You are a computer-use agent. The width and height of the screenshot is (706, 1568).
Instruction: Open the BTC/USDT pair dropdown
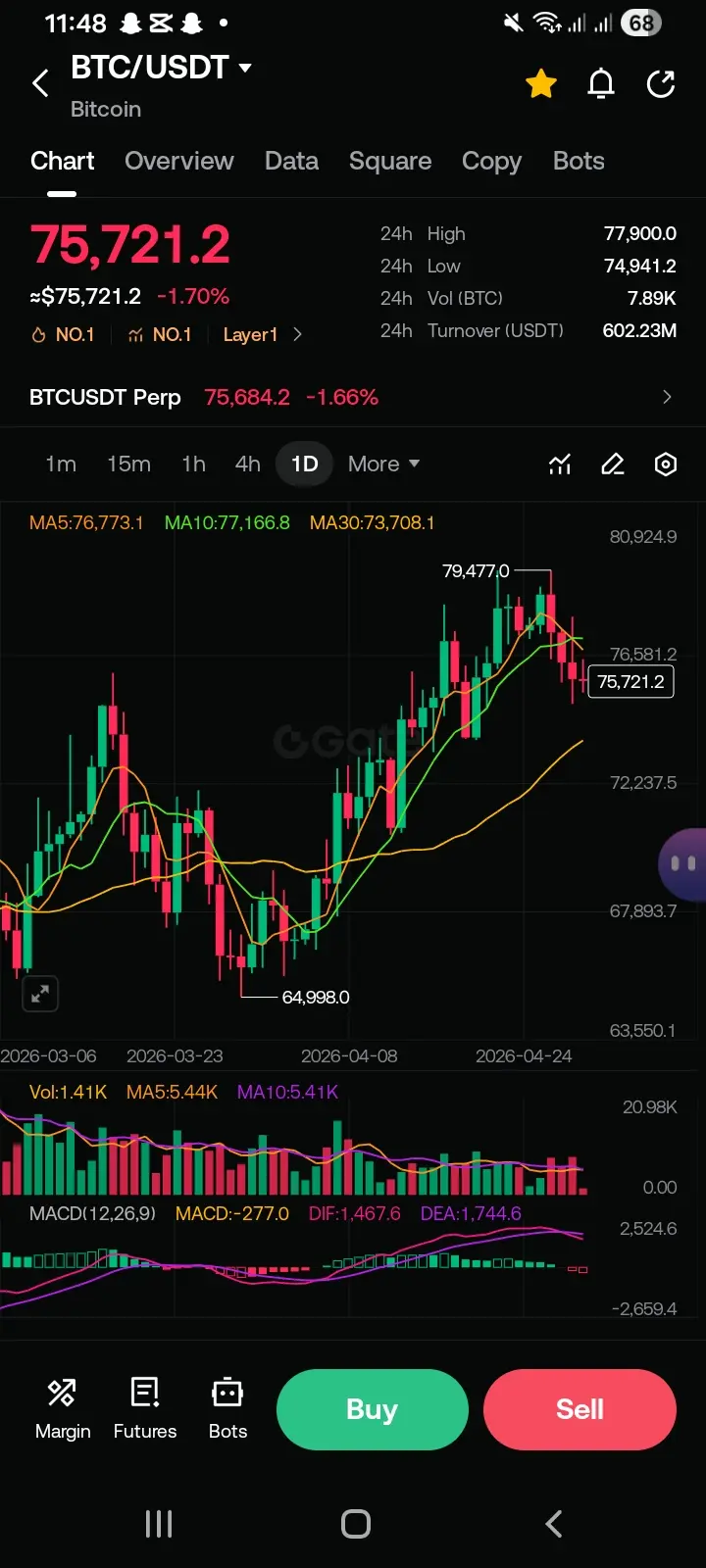(x=162, y=68)
